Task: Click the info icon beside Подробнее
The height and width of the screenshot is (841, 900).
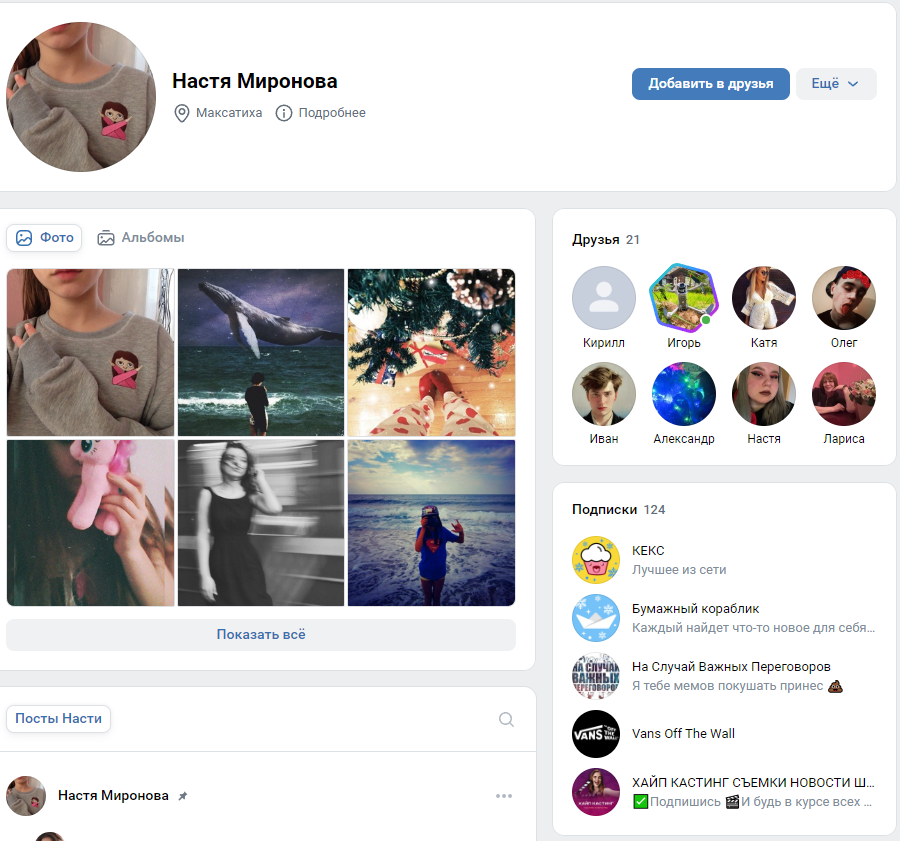Action: [284, 113]
